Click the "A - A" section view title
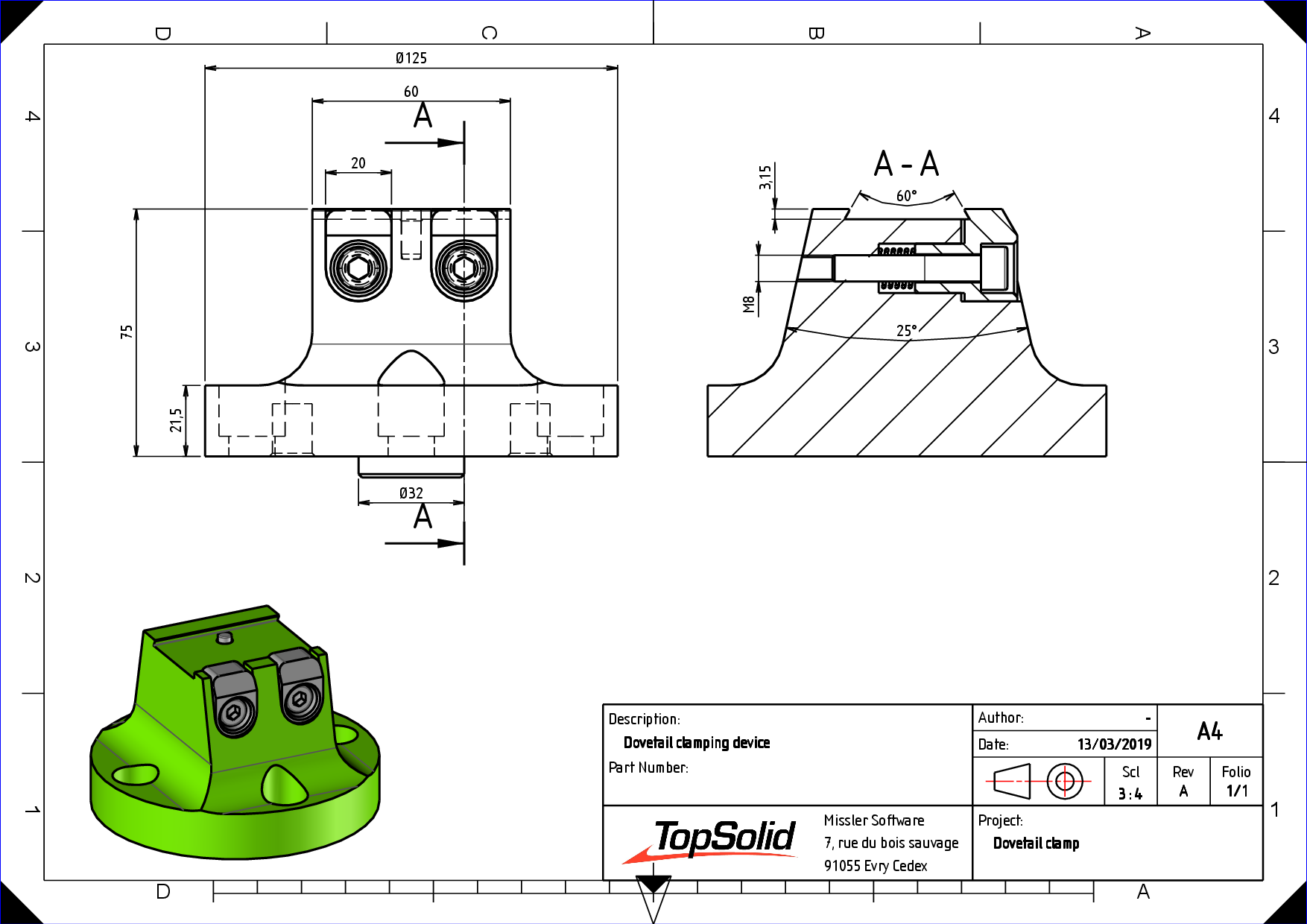 (907, 164)
